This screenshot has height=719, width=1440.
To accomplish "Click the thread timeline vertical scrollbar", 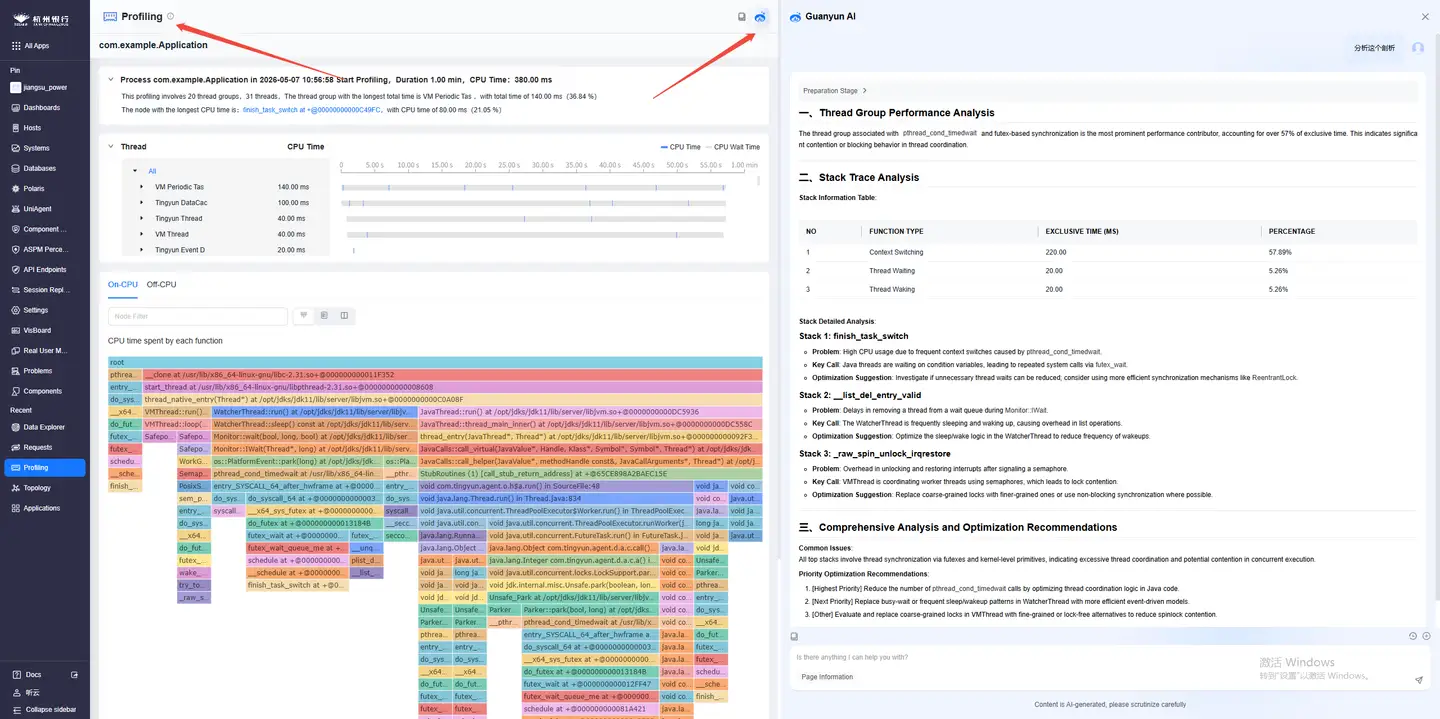I will click(758, 181).
